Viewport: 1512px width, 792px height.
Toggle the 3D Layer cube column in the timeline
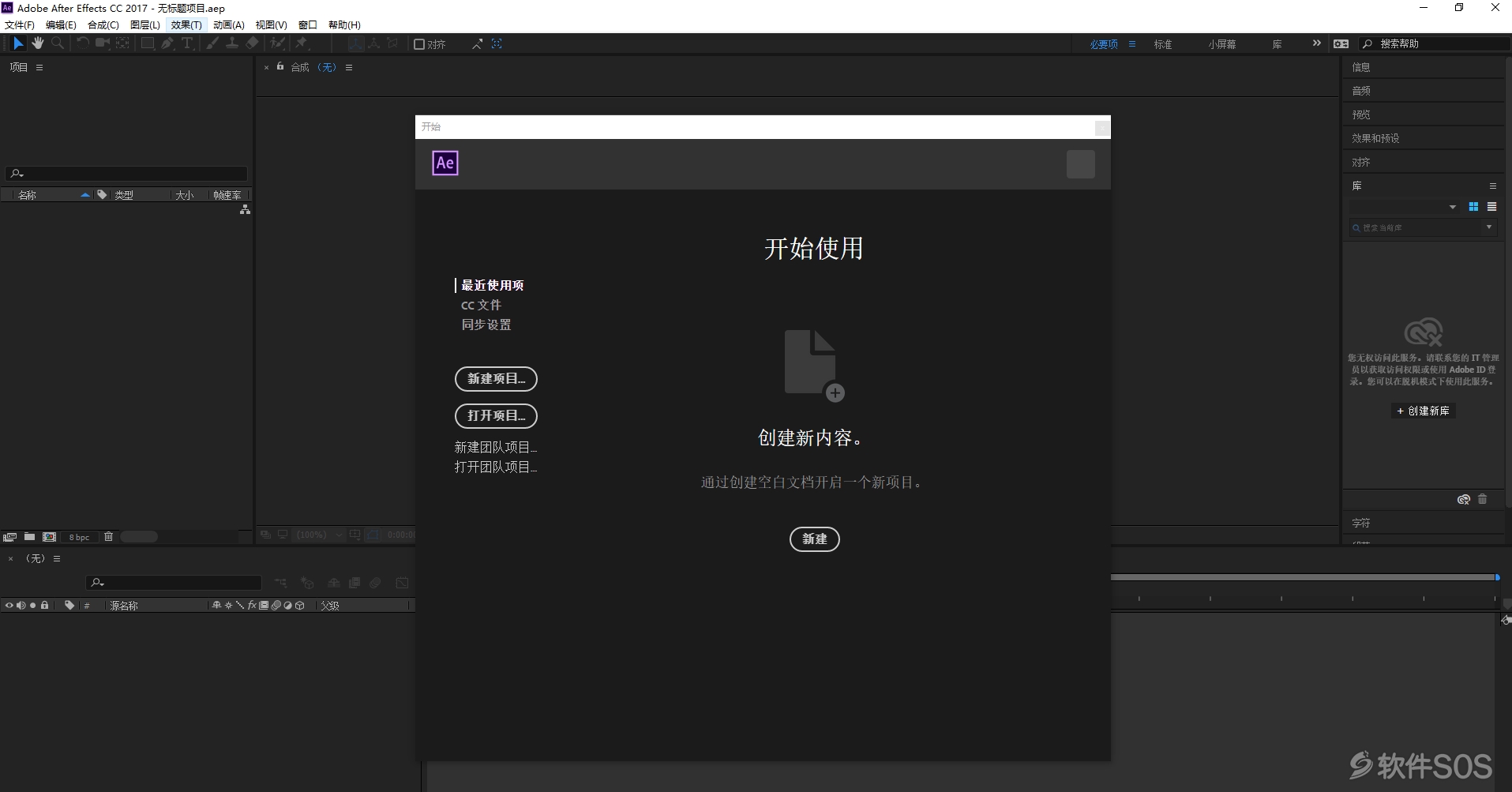click(x=300, y=606)
